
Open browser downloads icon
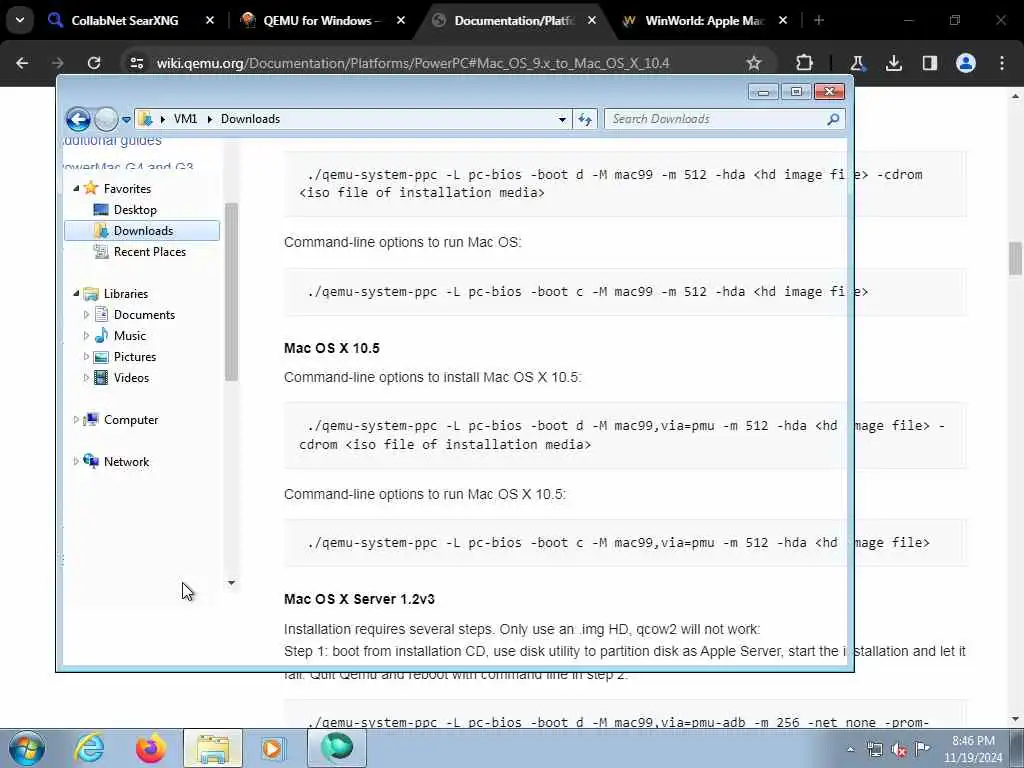point(893,63)
